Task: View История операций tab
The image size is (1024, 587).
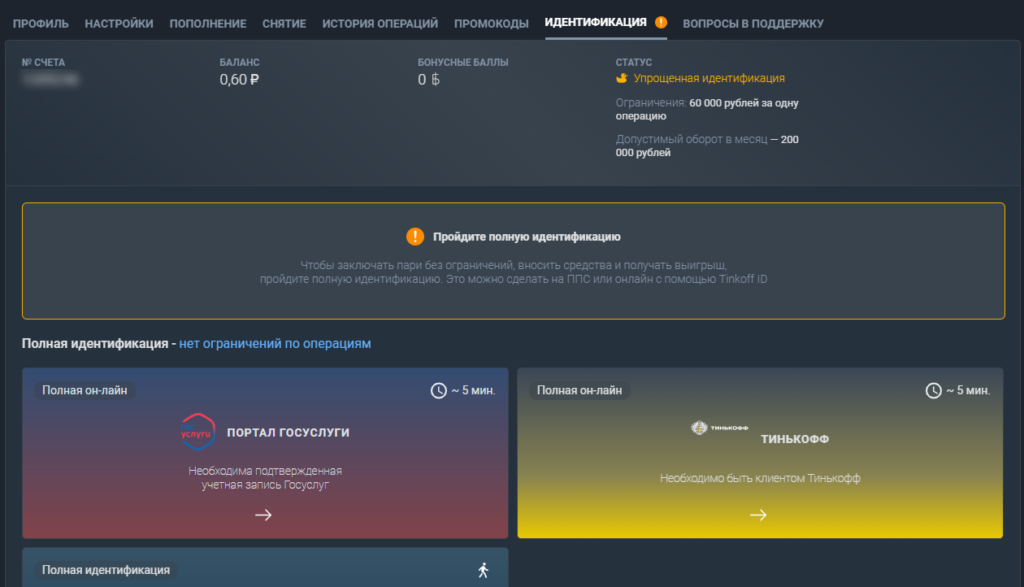Action: (x=380, y=24)
